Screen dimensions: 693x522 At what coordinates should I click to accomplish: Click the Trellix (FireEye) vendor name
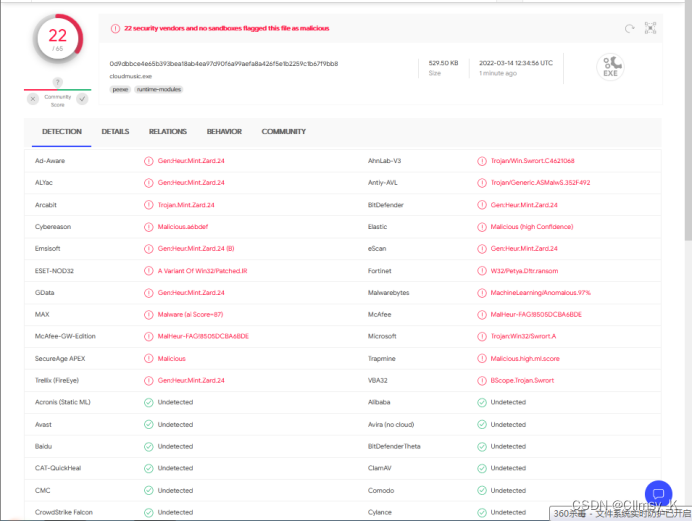coord(57,381)
